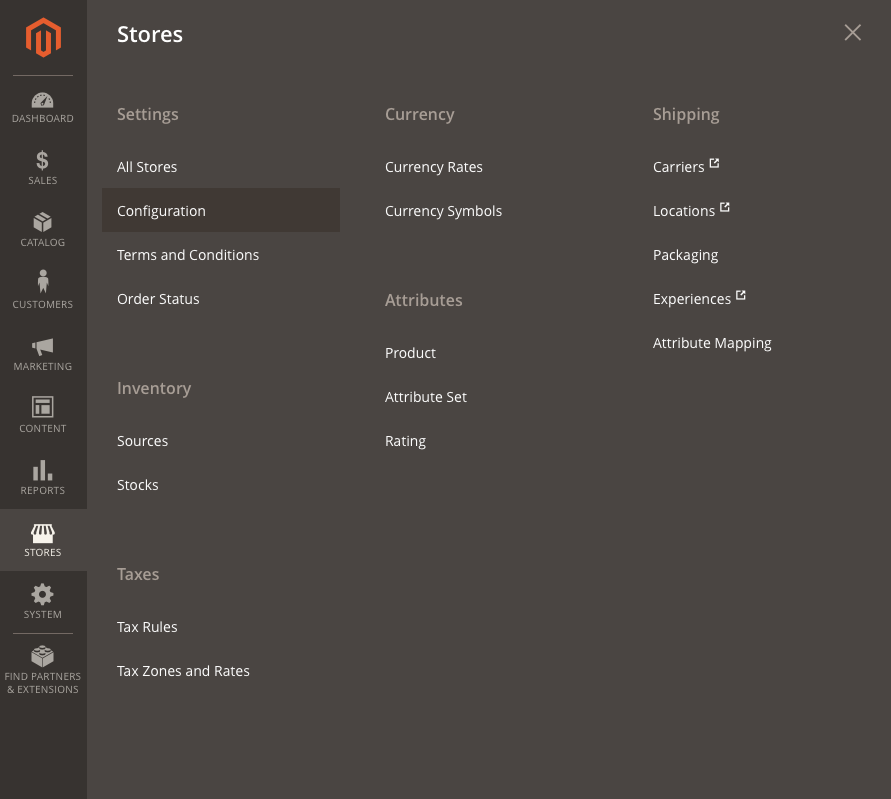Close the Stores menu panel
891x799 pixels.
(x=852, y=32)
